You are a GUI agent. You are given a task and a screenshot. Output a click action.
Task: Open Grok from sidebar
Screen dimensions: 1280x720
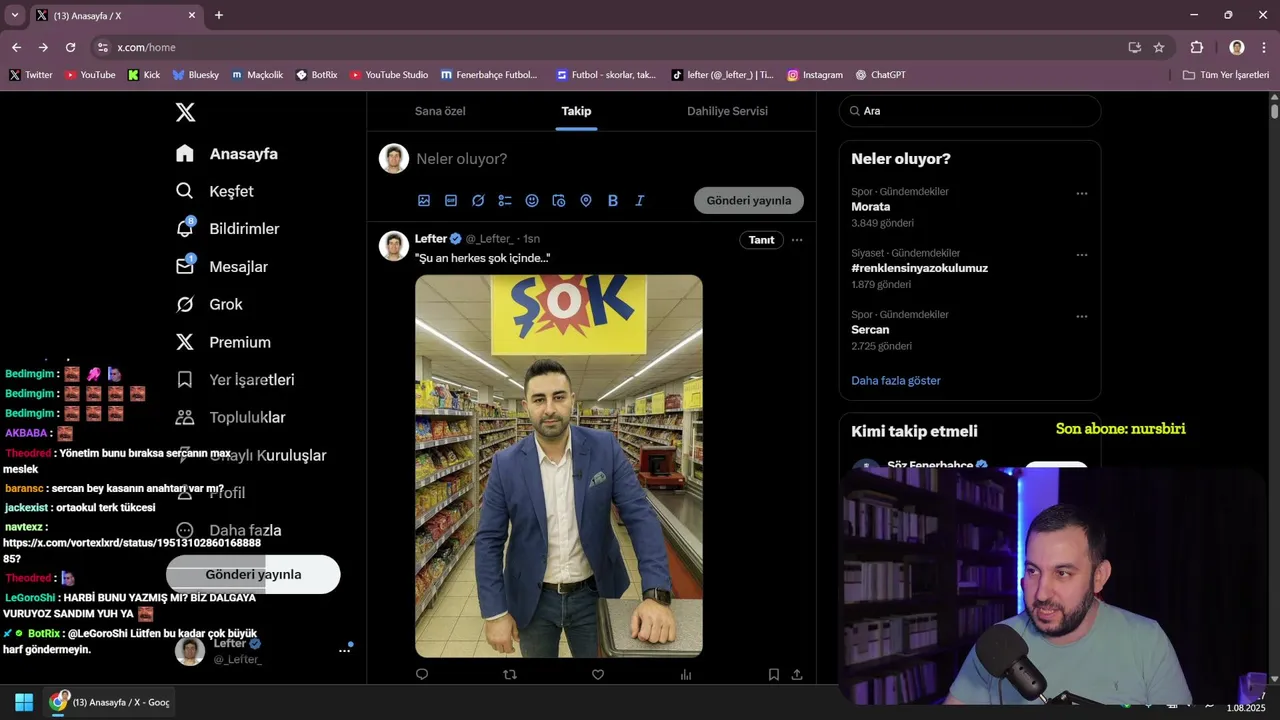[x=209, y=304]
